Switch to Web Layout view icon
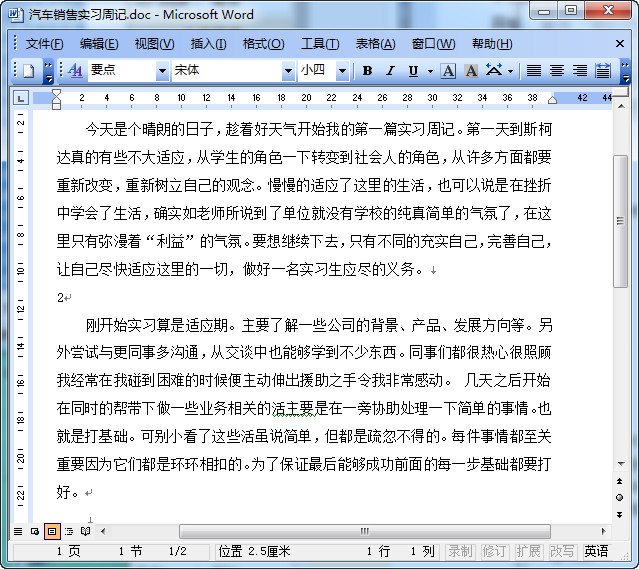Image resolution: width=639 pixels, height=569 pixels. point(35,531)
